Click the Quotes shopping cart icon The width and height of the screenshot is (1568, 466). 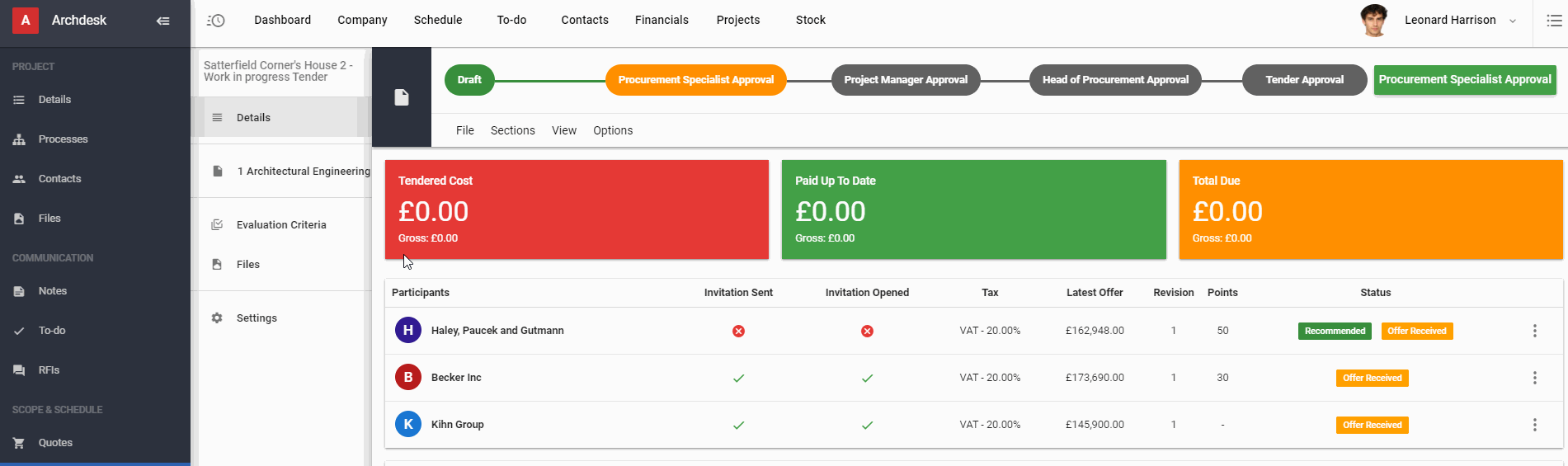point(19,443)
